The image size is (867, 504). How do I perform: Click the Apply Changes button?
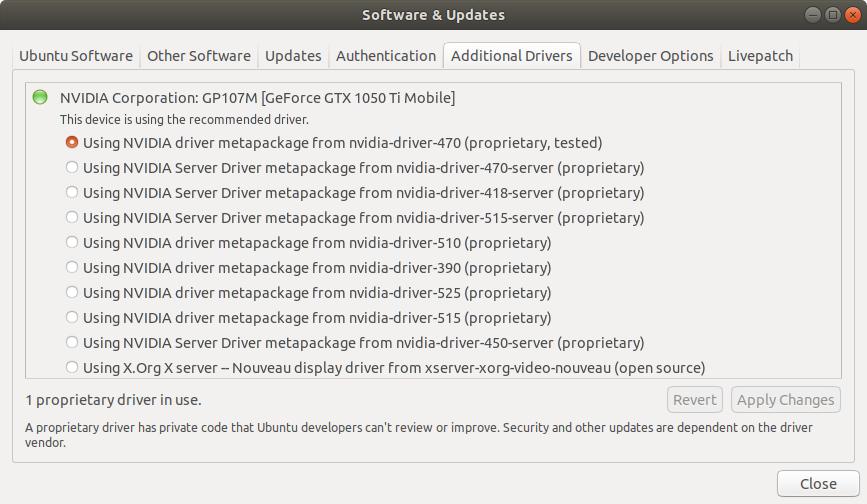point(785,400)
